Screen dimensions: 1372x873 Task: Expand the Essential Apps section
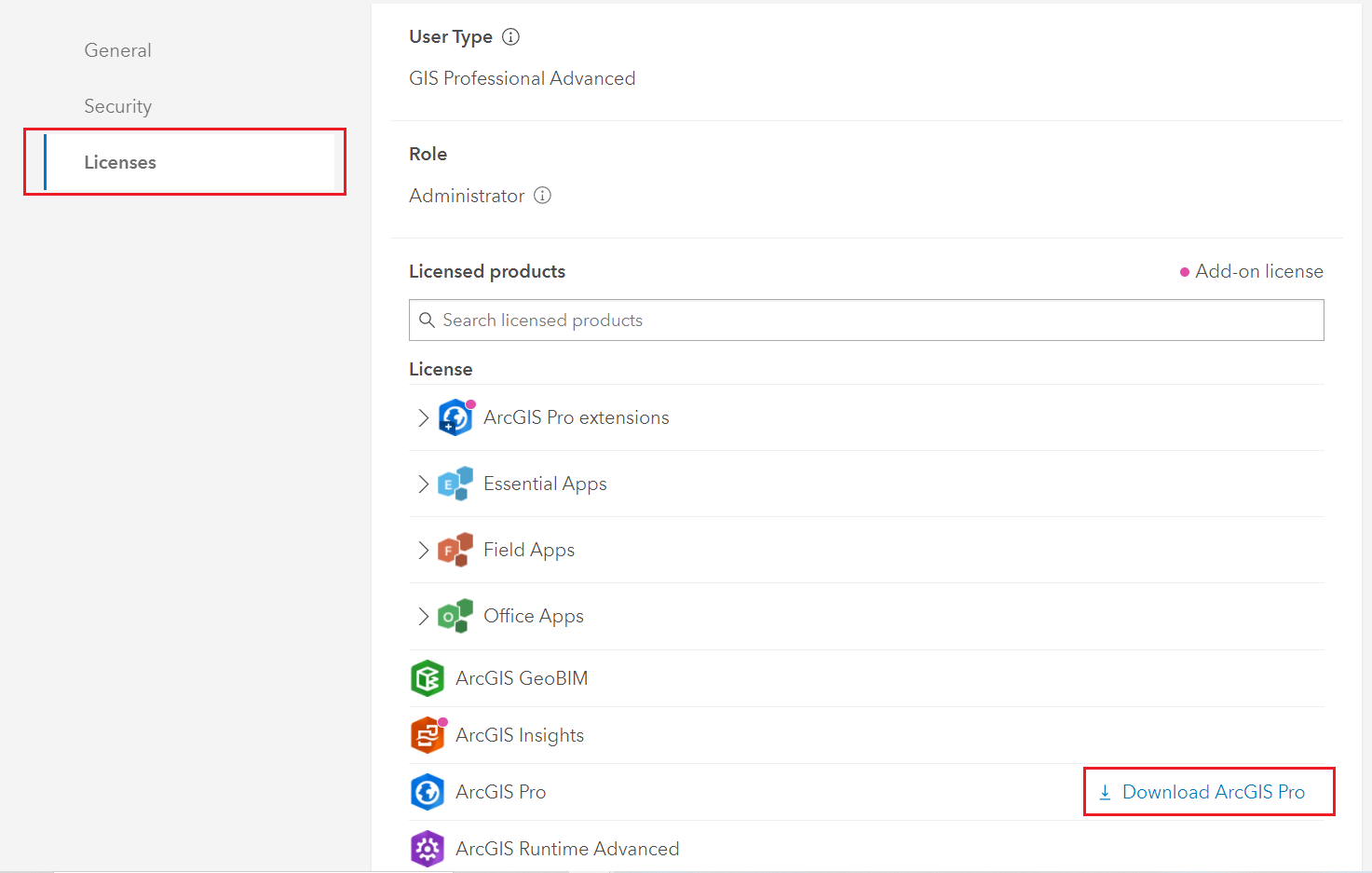[422, 484]
